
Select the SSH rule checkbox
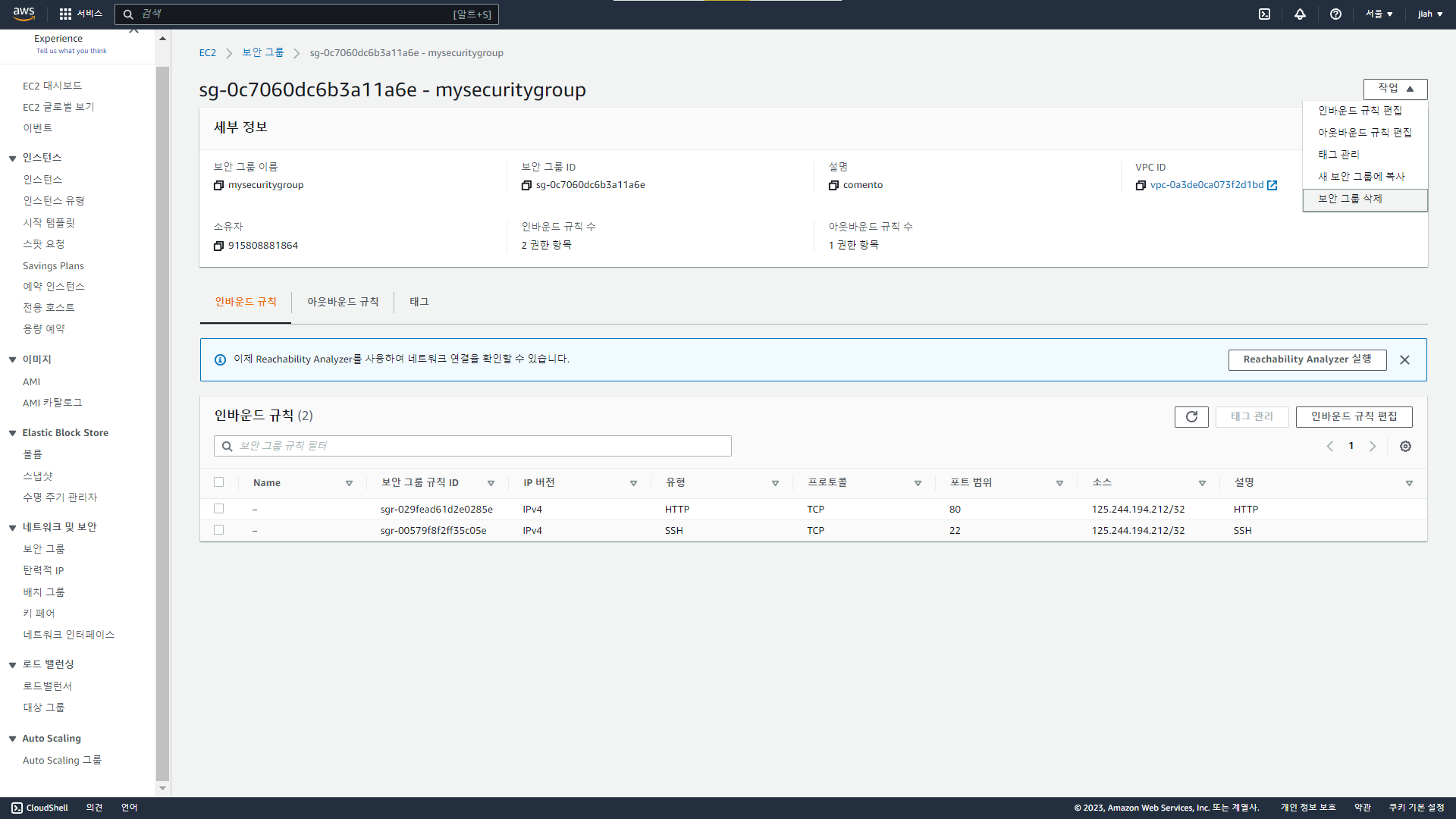point(219,529)
